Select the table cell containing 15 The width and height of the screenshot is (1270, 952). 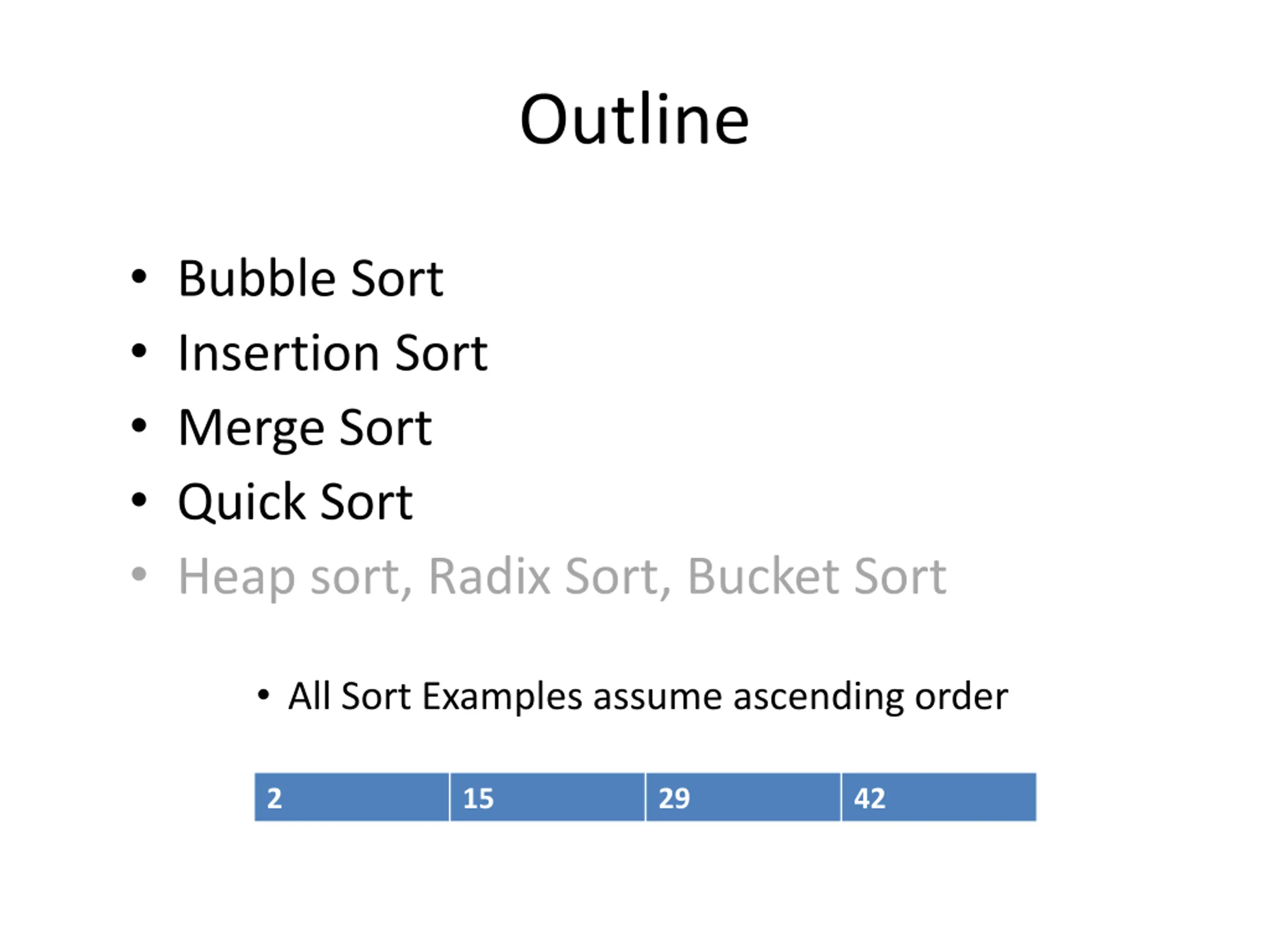pyautogui.click(x=548, y=798)
